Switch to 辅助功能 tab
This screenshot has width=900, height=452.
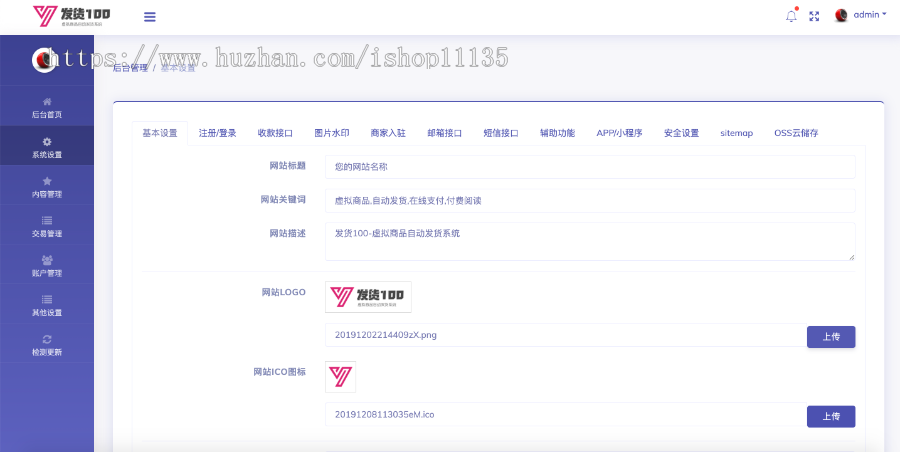pyautogui.click(x=557, y=133)
